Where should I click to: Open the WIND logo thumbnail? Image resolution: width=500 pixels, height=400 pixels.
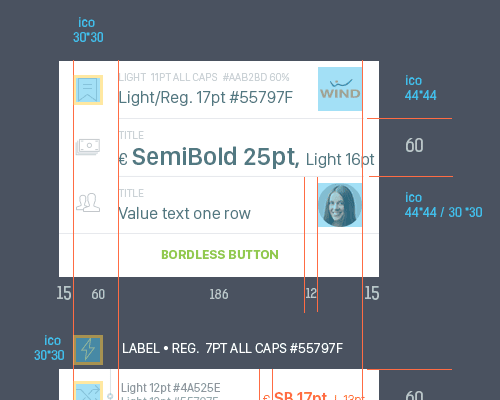coord(340,89)
